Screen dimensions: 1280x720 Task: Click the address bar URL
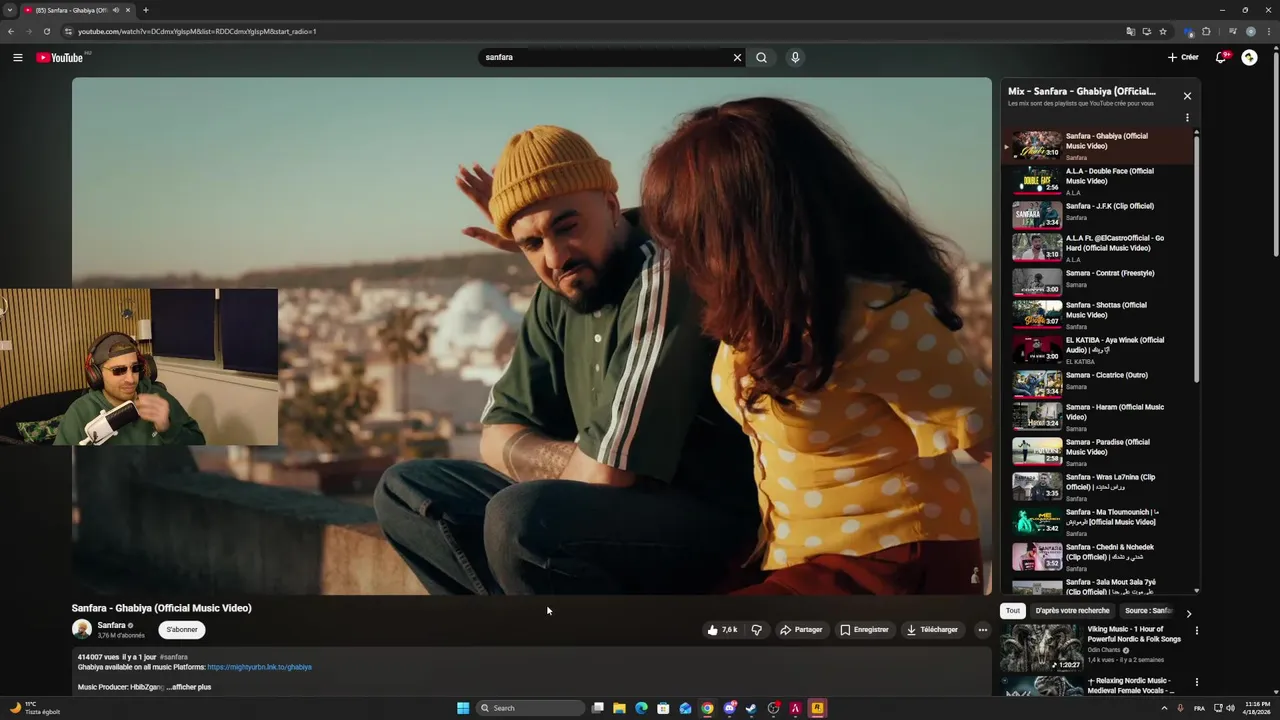pos(197,31)
